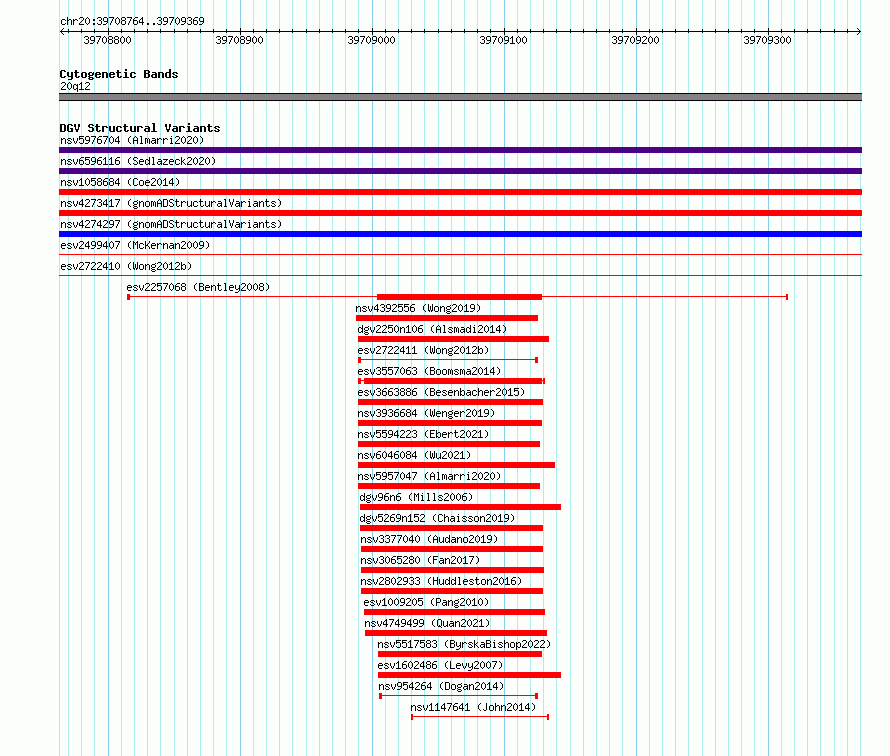Click the esv2257068 (Bentley2008) label
Screen dimensions: 890x756
pos(198,287)
